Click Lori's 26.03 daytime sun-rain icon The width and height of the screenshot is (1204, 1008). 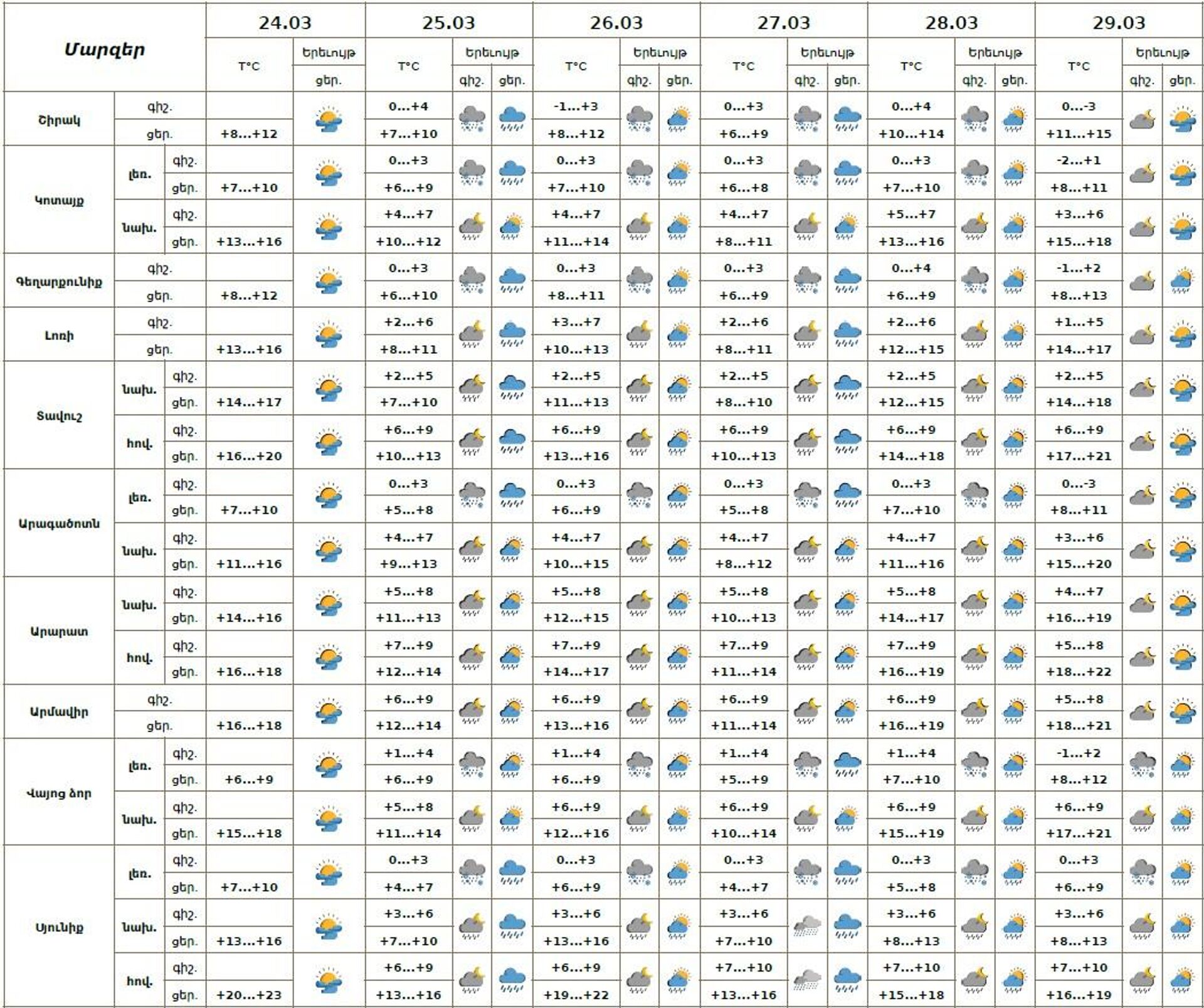click(x=679, y=334)
